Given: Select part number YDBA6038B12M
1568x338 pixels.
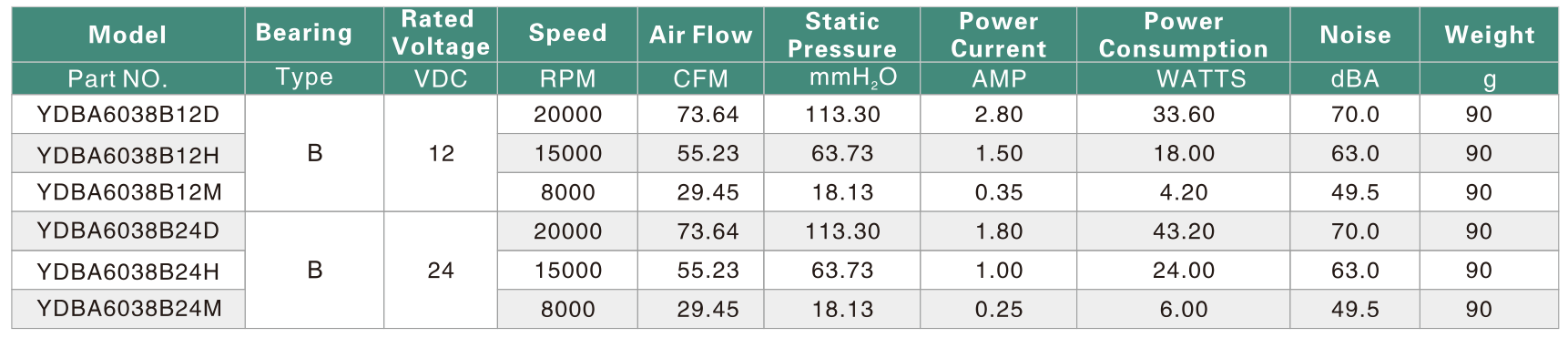Looking at the screenshot, I should (129, 193).
